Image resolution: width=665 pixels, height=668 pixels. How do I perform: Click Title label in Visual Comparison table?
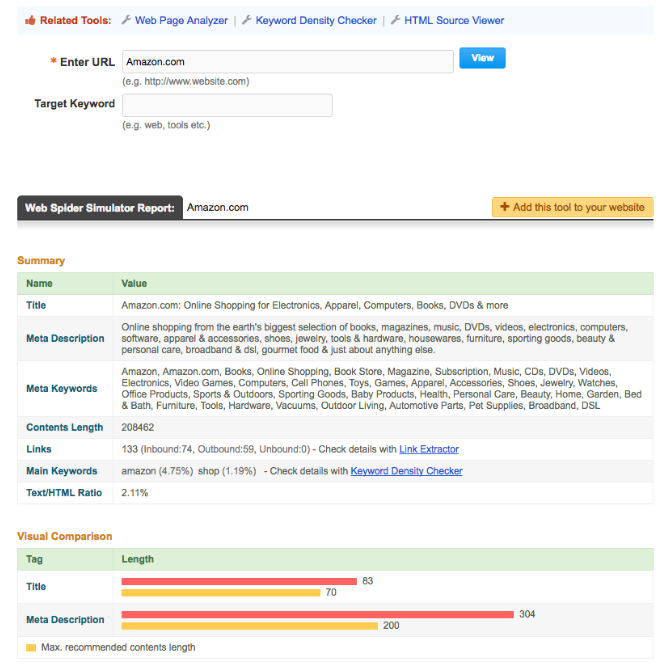pos(36,587)
